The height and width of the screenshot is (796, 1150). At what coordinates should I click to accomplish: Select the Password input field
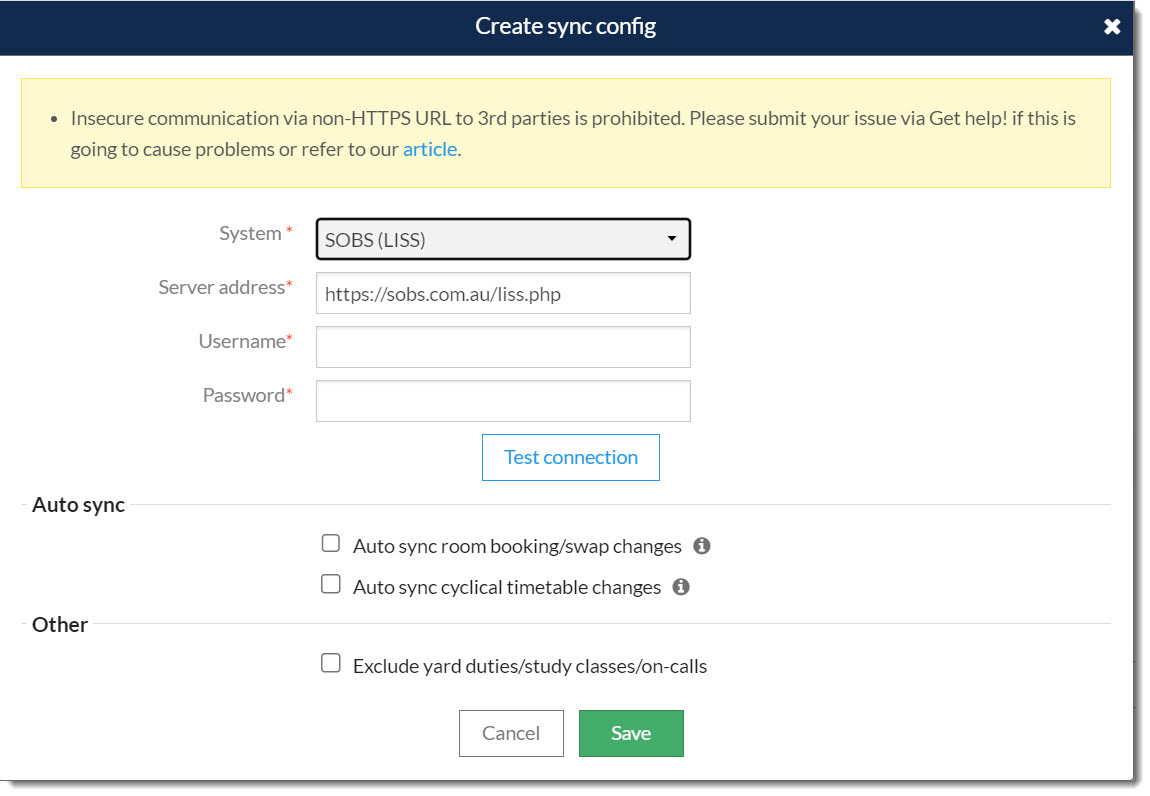tap(502, 401)
